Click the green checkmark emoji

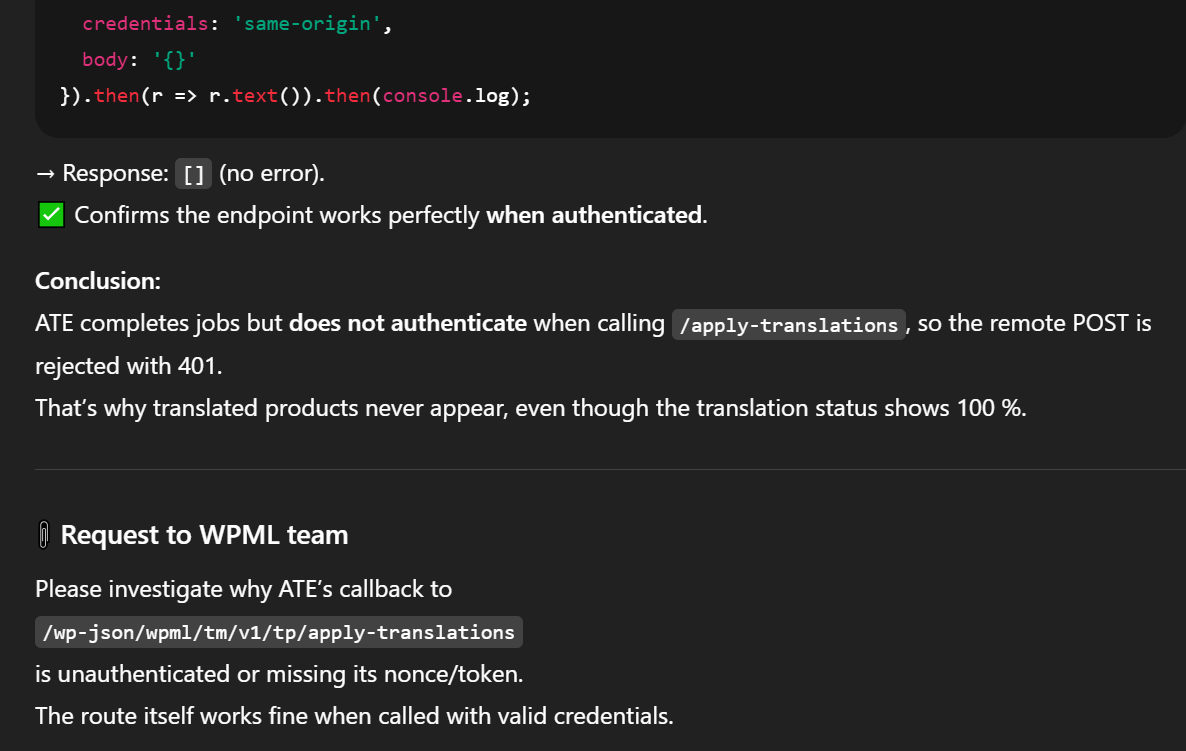pyautogui.click(x=52, y=215)
